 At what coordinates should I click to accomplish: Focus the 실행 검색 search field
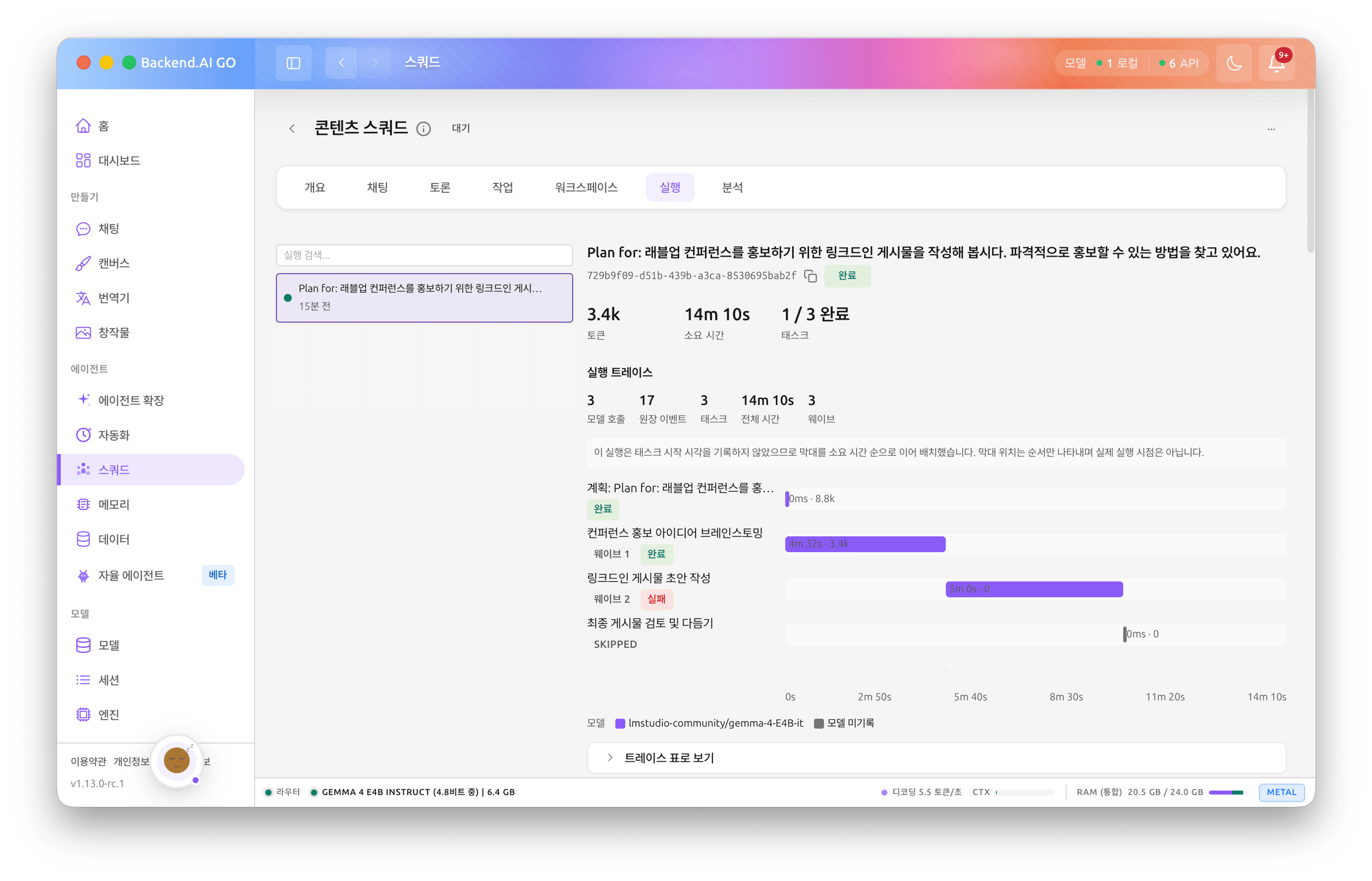(424, 255)
